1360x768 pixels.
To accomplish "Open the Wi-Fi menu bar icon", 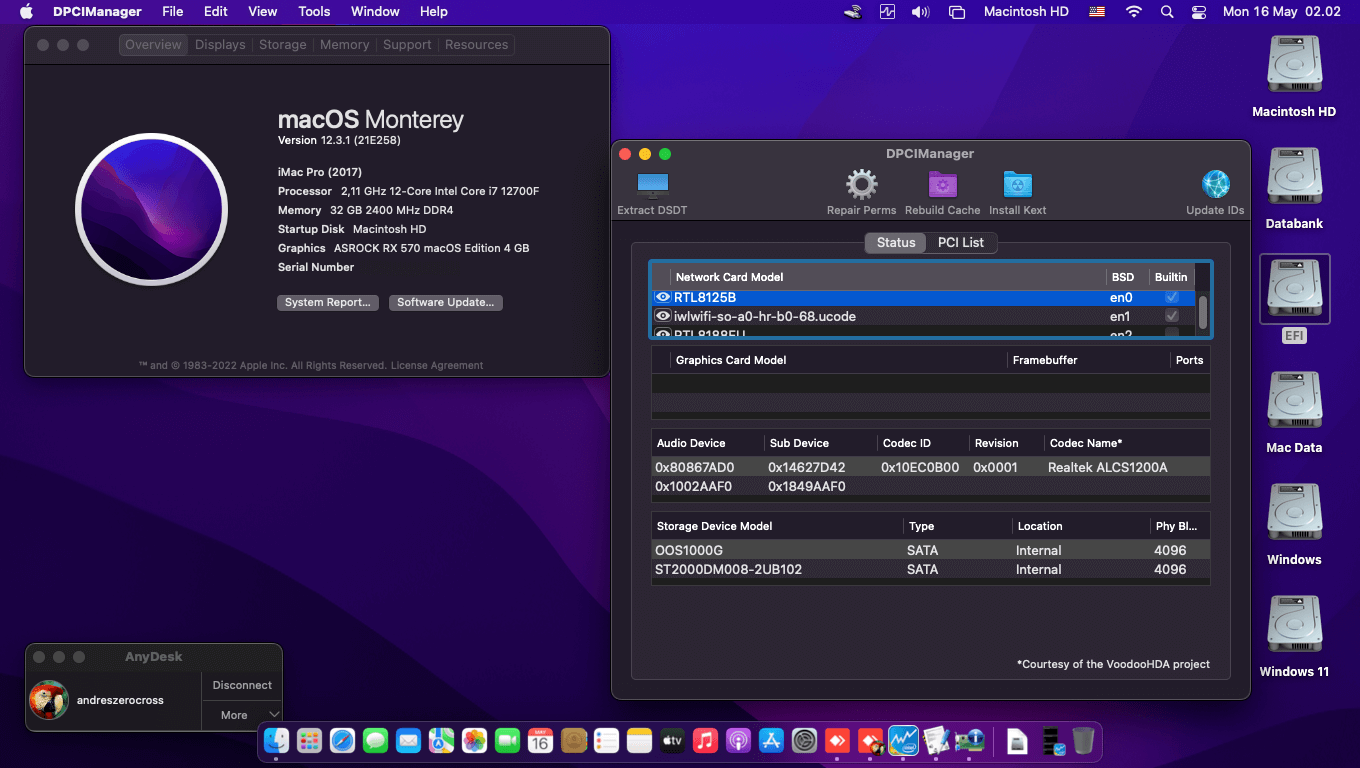I will 1133,12.
